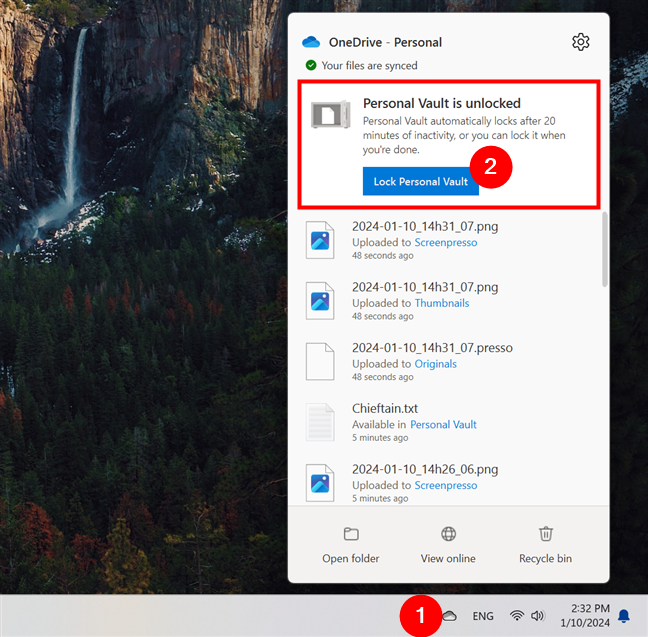Select file name 2024-01-10_14h31_07.presso
This screenshot has width=648, height=637.
pyautogui.click(x=432, y=348)
